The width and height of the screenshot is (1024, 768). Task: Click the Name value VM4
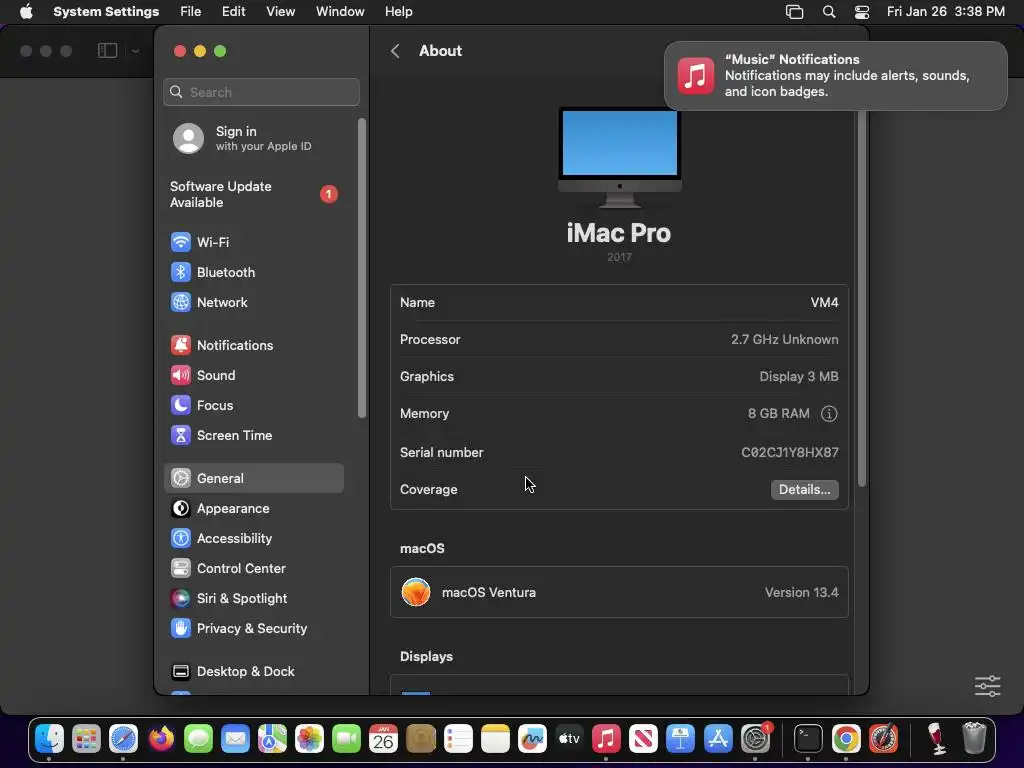pos(824,303)
